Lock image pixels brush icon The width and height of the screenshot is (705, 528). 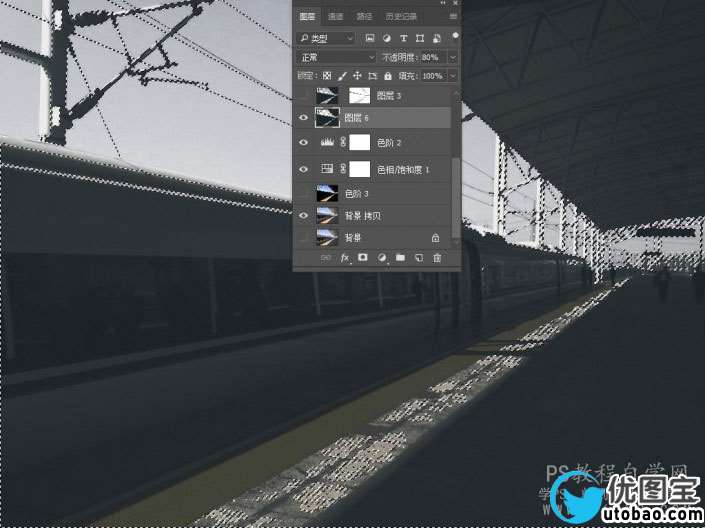pyautogui.click(x=342, y=76)
